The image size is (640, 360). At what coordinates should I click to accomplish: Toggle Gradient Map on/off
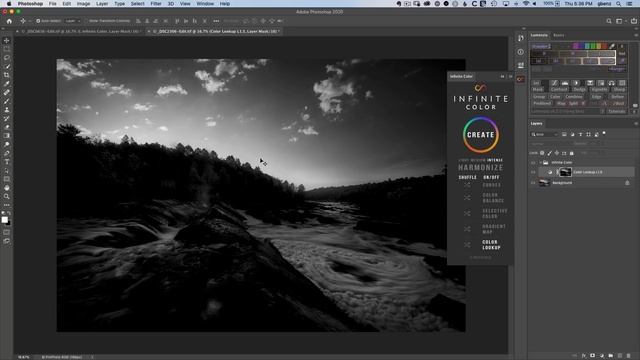click(x=494, y=229)
